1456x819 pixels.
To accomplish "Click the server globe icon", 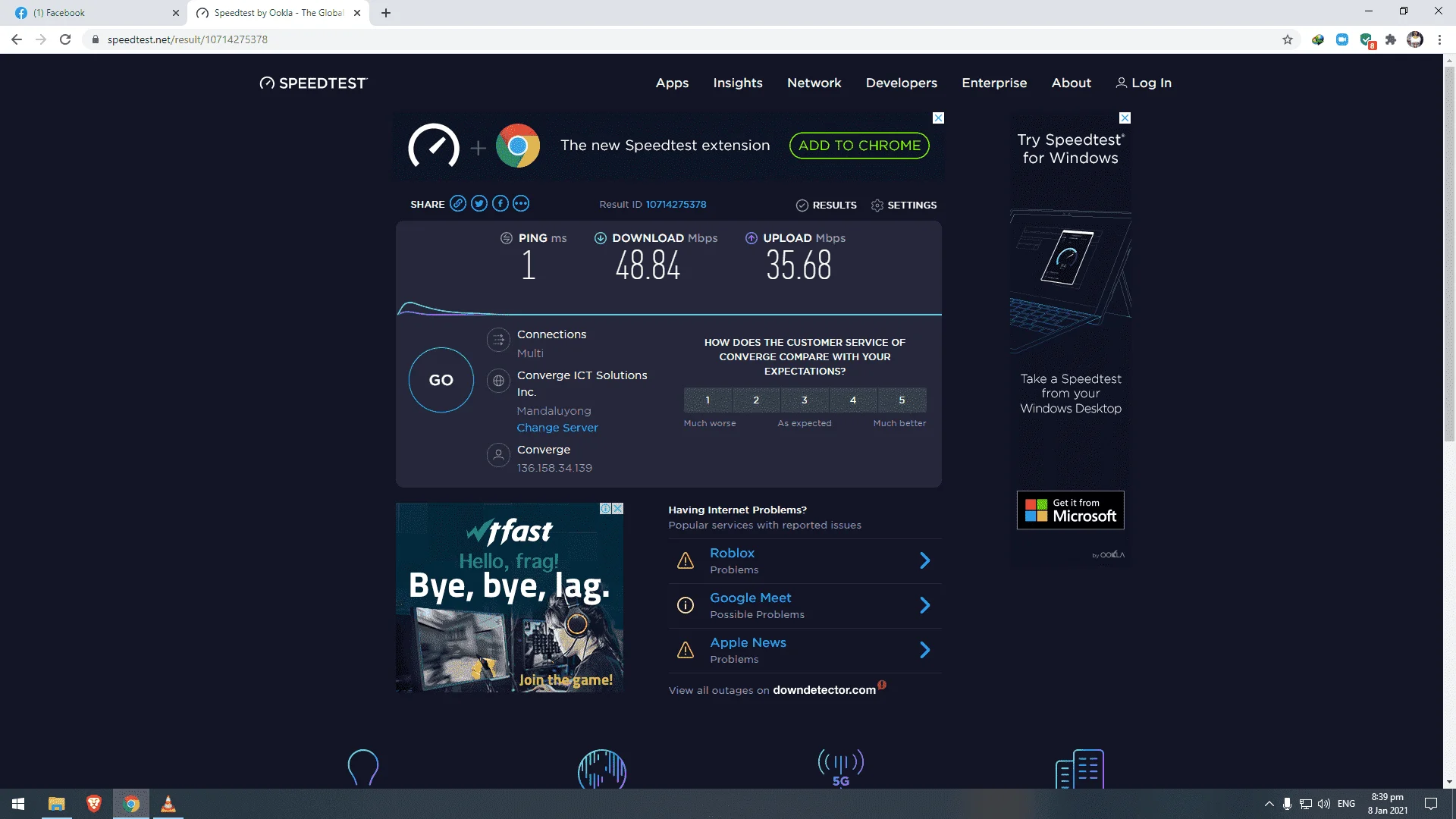I will click(x=498, y=381).
